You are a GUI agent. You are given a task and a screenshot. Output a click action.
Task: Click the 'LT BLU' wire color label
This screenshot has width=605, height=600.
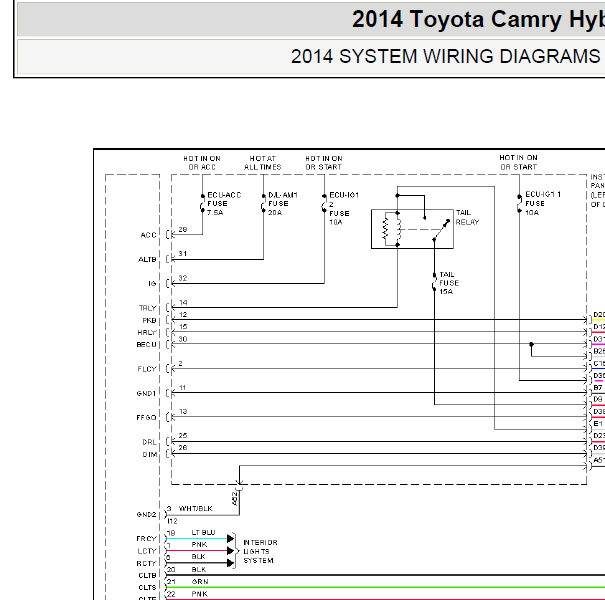pos(203,532)
